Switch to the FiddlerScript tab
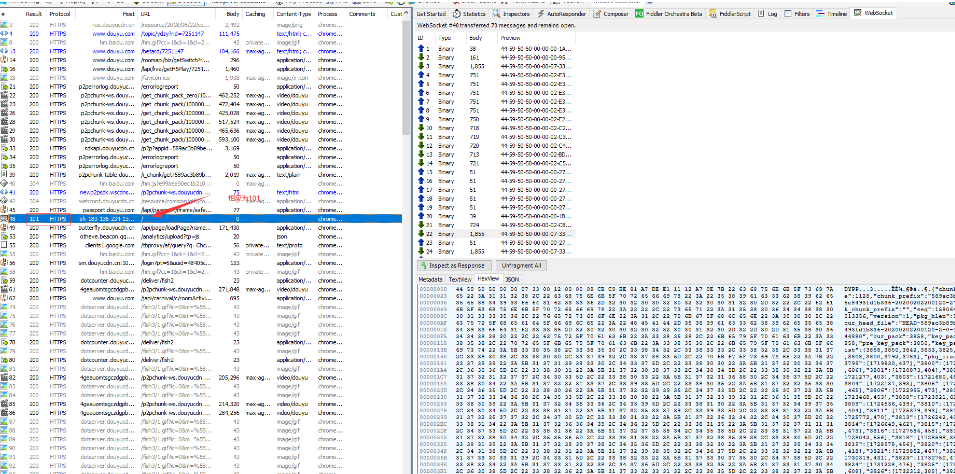Screen dimensions: 955x474 point(730,13)
